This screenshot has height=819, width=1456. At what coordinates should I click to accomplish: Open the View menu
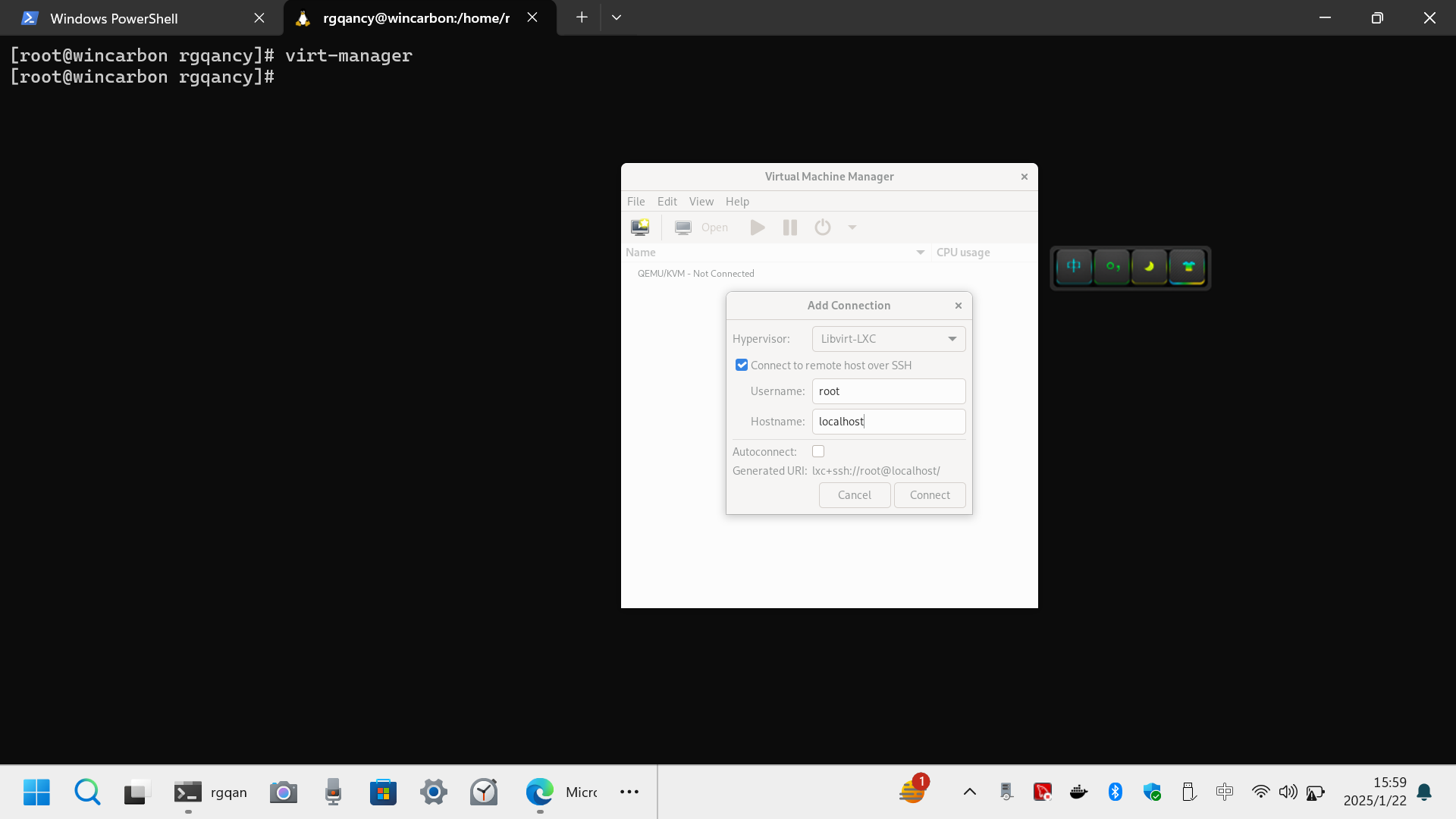click(x=701, y=201)
